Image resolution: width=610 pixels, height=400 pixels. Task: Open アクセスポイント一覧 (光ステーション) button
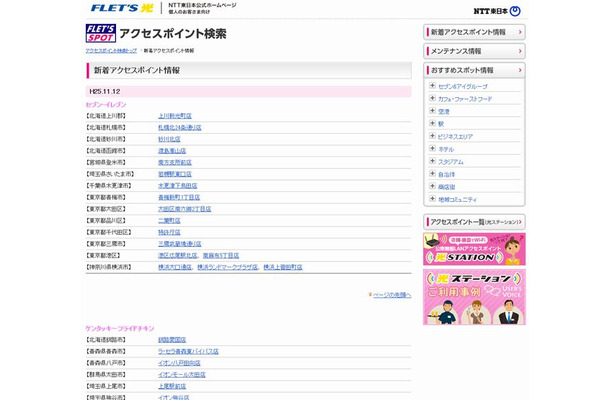coord(474,222)
